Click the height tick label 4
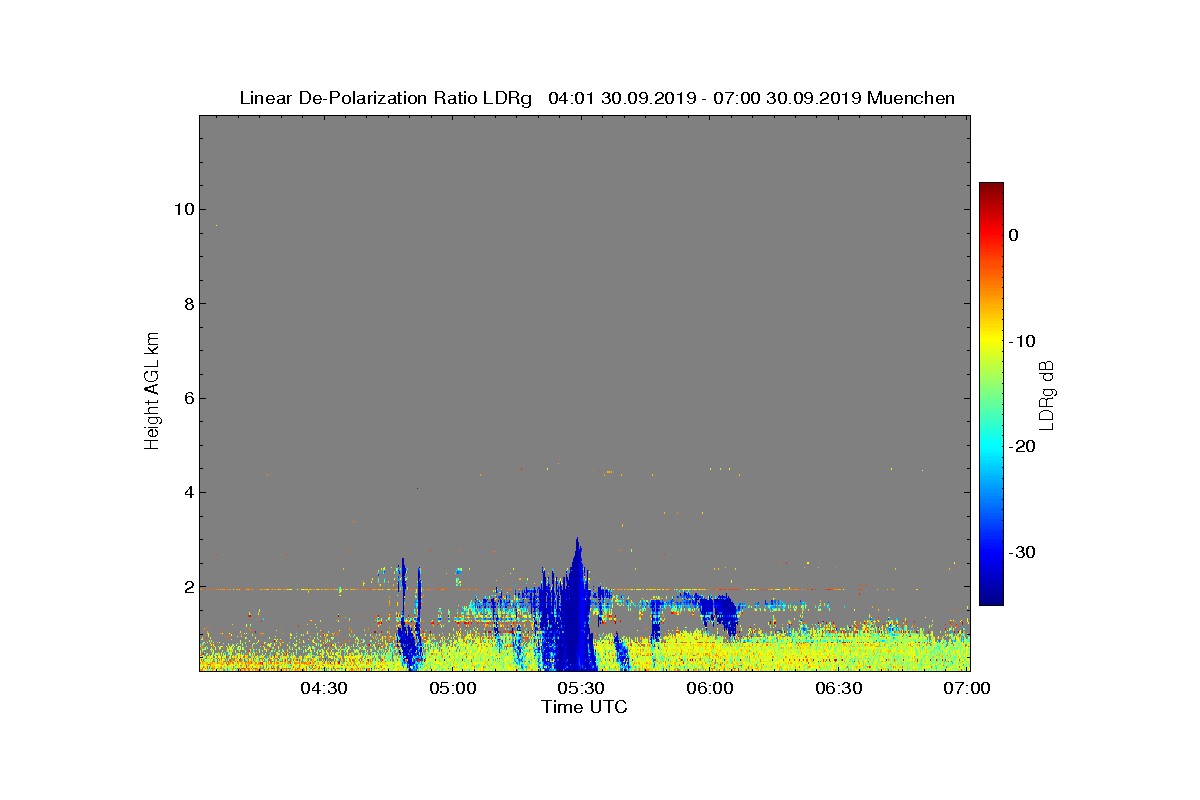1200x800 pixels. click(187, 492)
